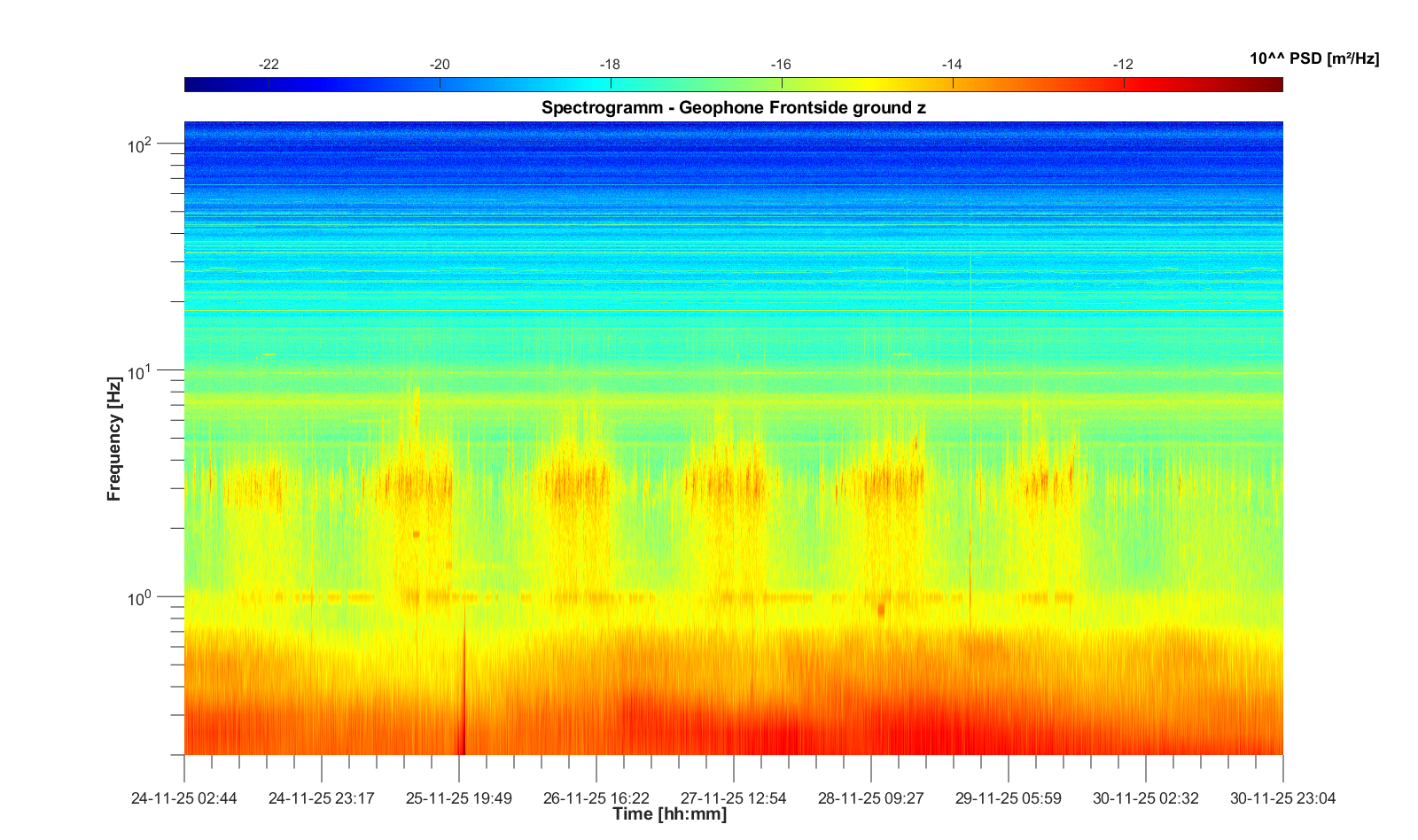
Task: Click the '30-11-25 23:04' time tick label
Action: 1282,798
